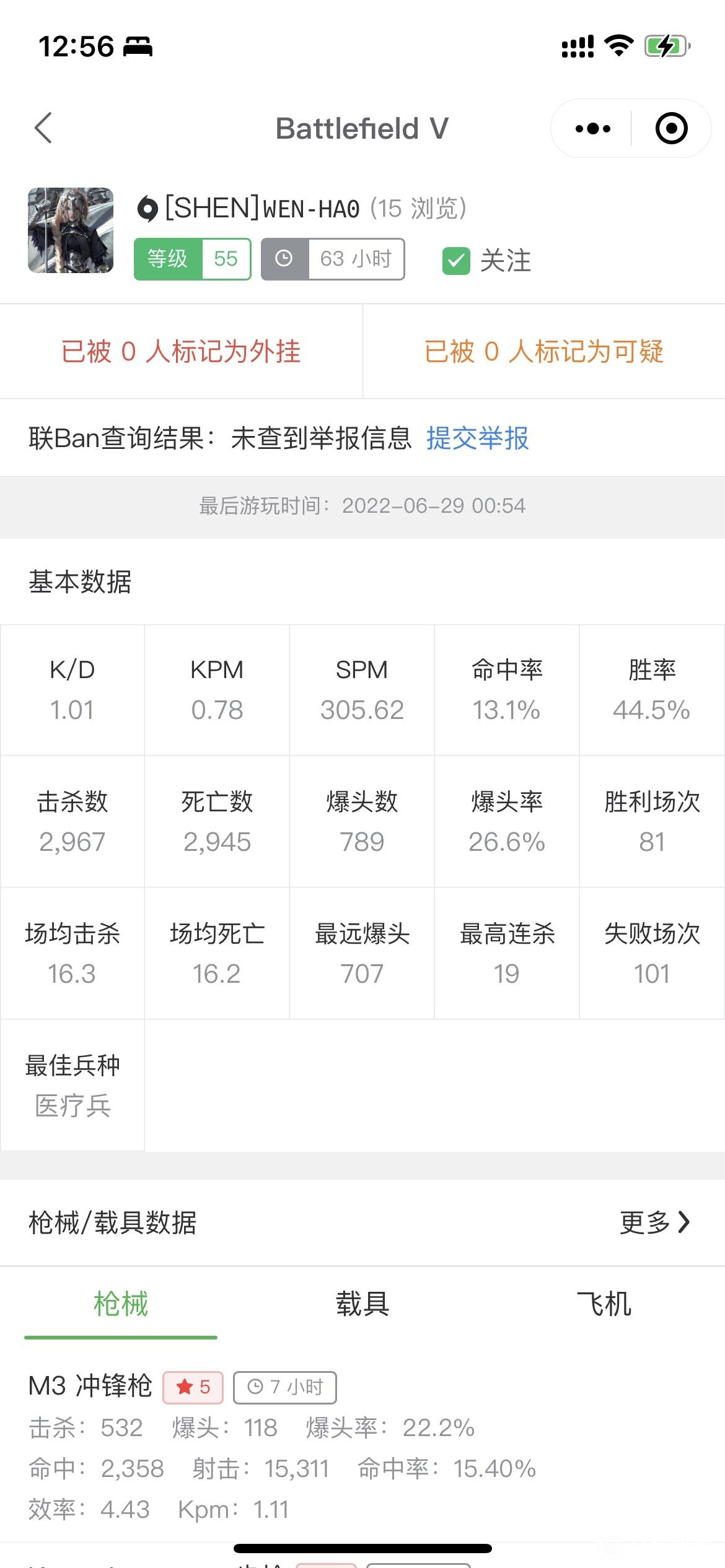Tap the back arrow icon
This screenshot has height=1568, width=725.
pos(43,128)
